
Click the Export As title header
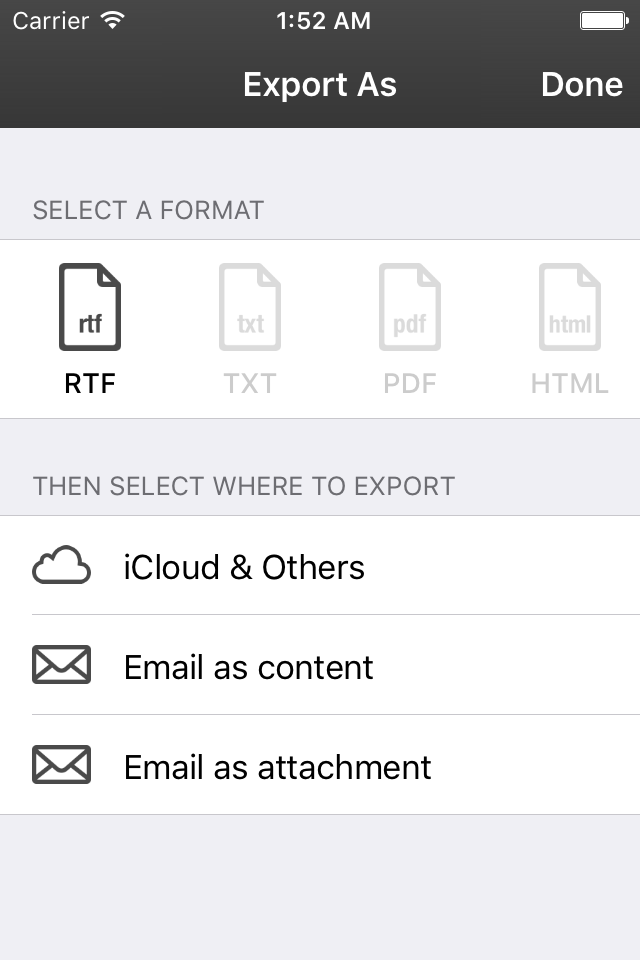tap(319, 85)
